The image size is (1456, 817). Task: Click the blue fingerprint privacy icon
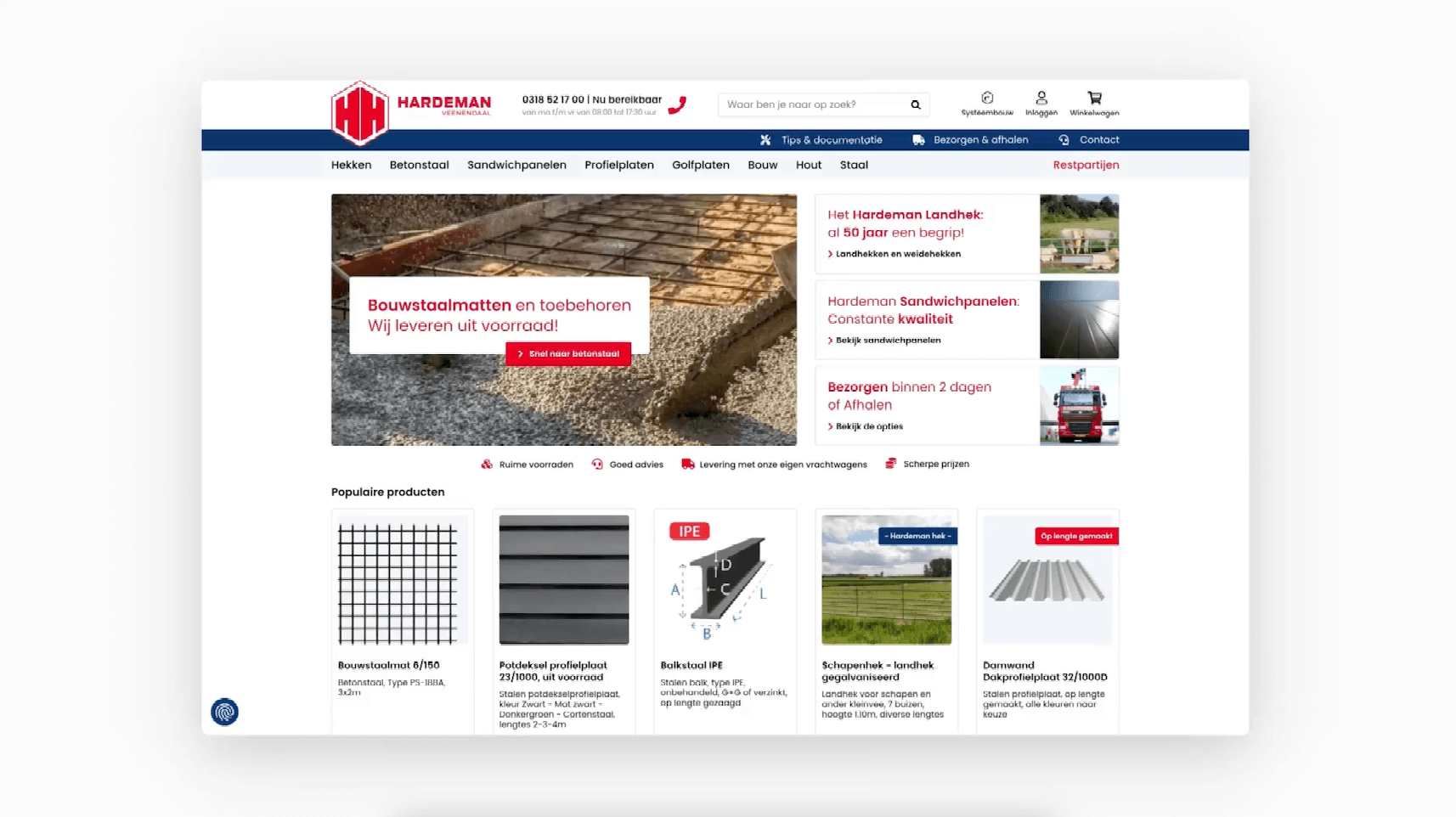point(225,712)
